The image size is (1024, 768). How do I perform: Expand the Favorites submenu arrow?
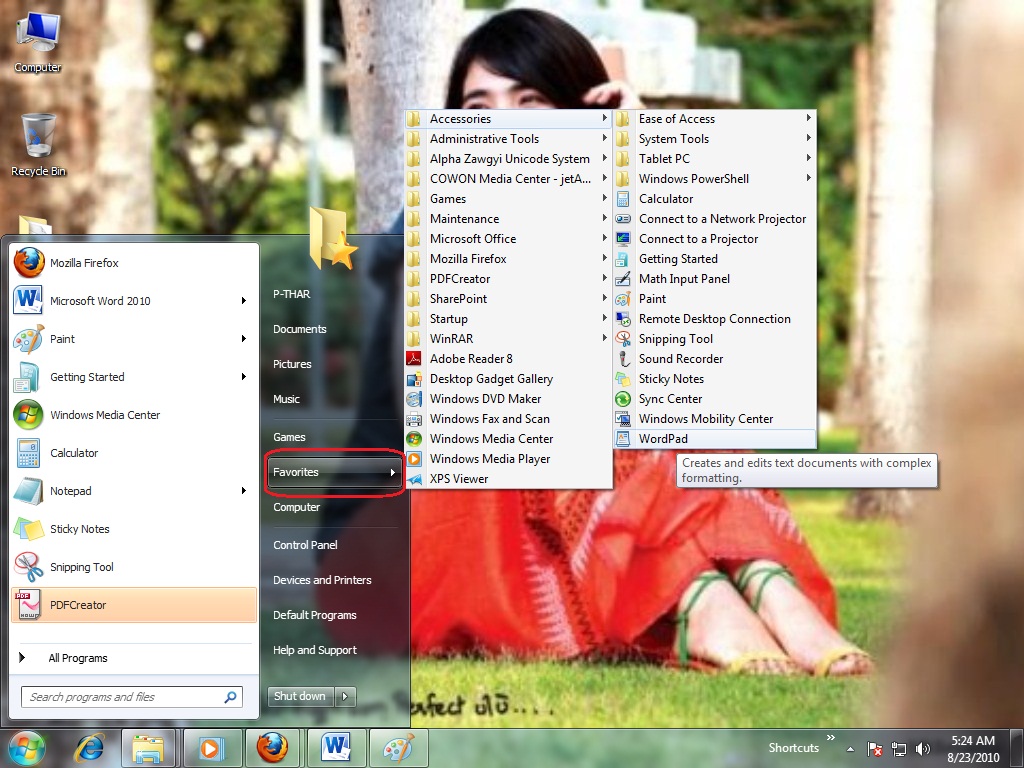[392, 472]
